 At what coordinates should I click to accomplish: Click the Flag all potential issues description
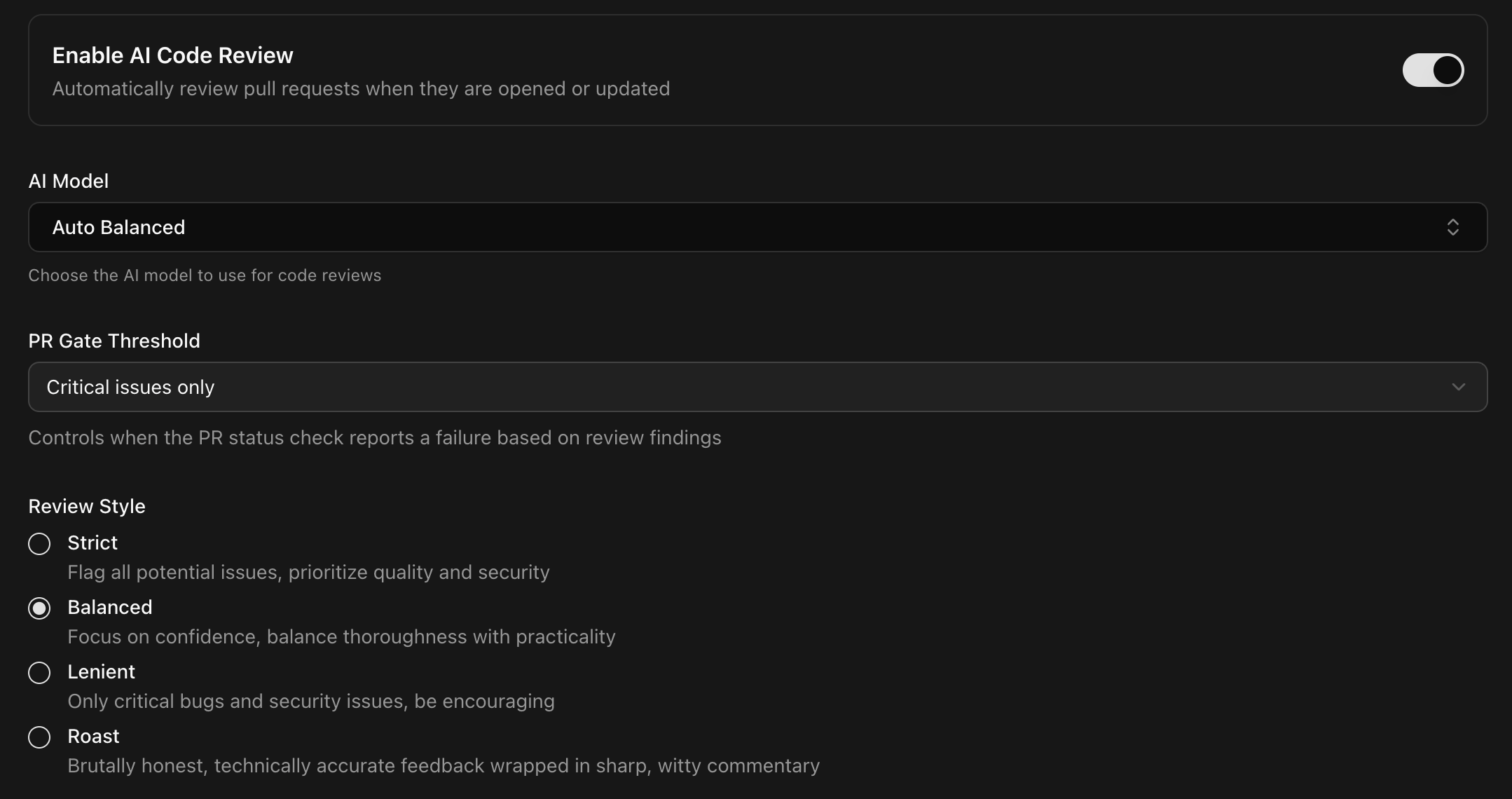308,572
